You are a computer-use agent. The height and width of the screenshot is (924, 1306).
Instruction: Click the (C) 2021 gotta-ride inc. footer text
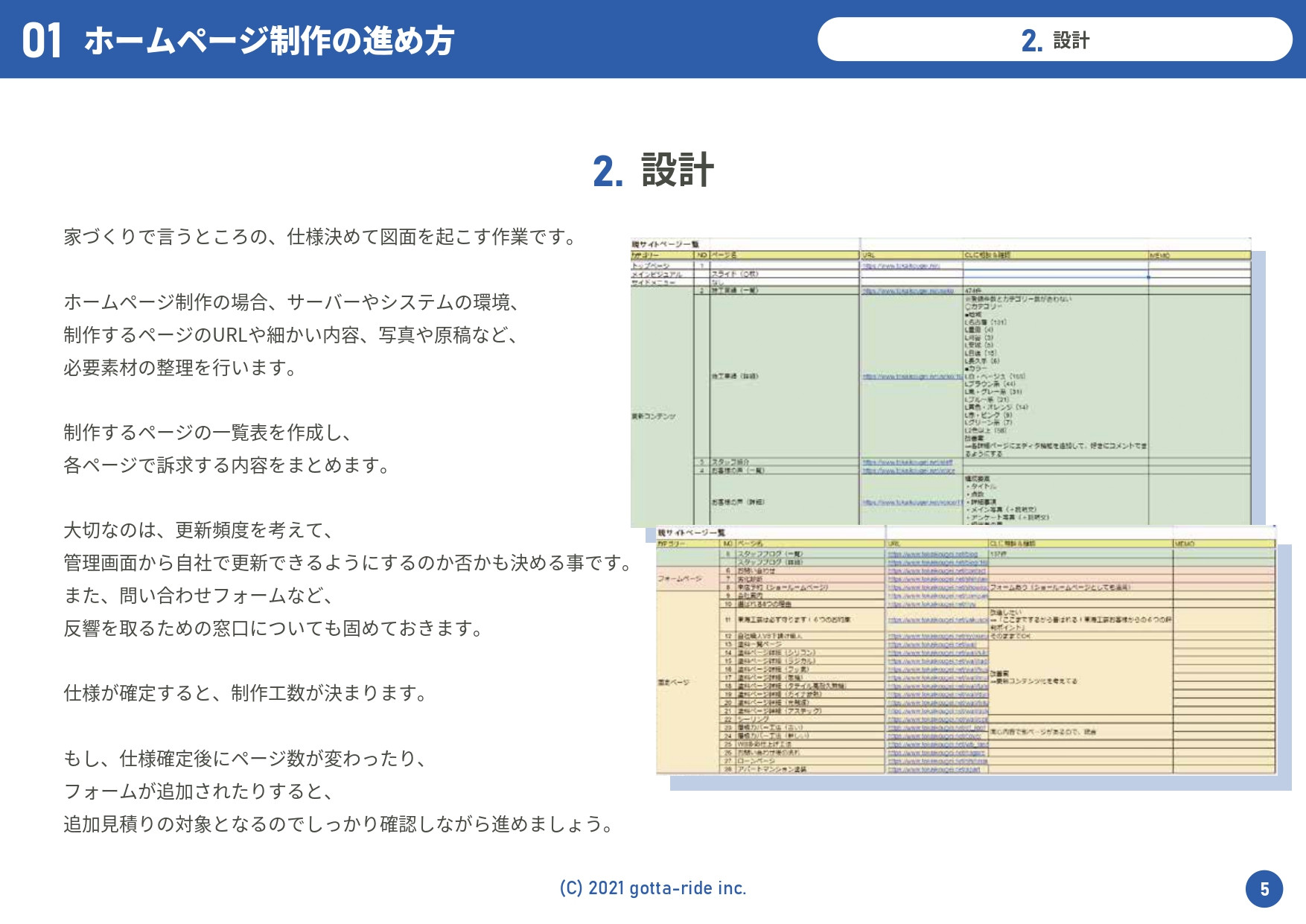(x=652, y=888)
